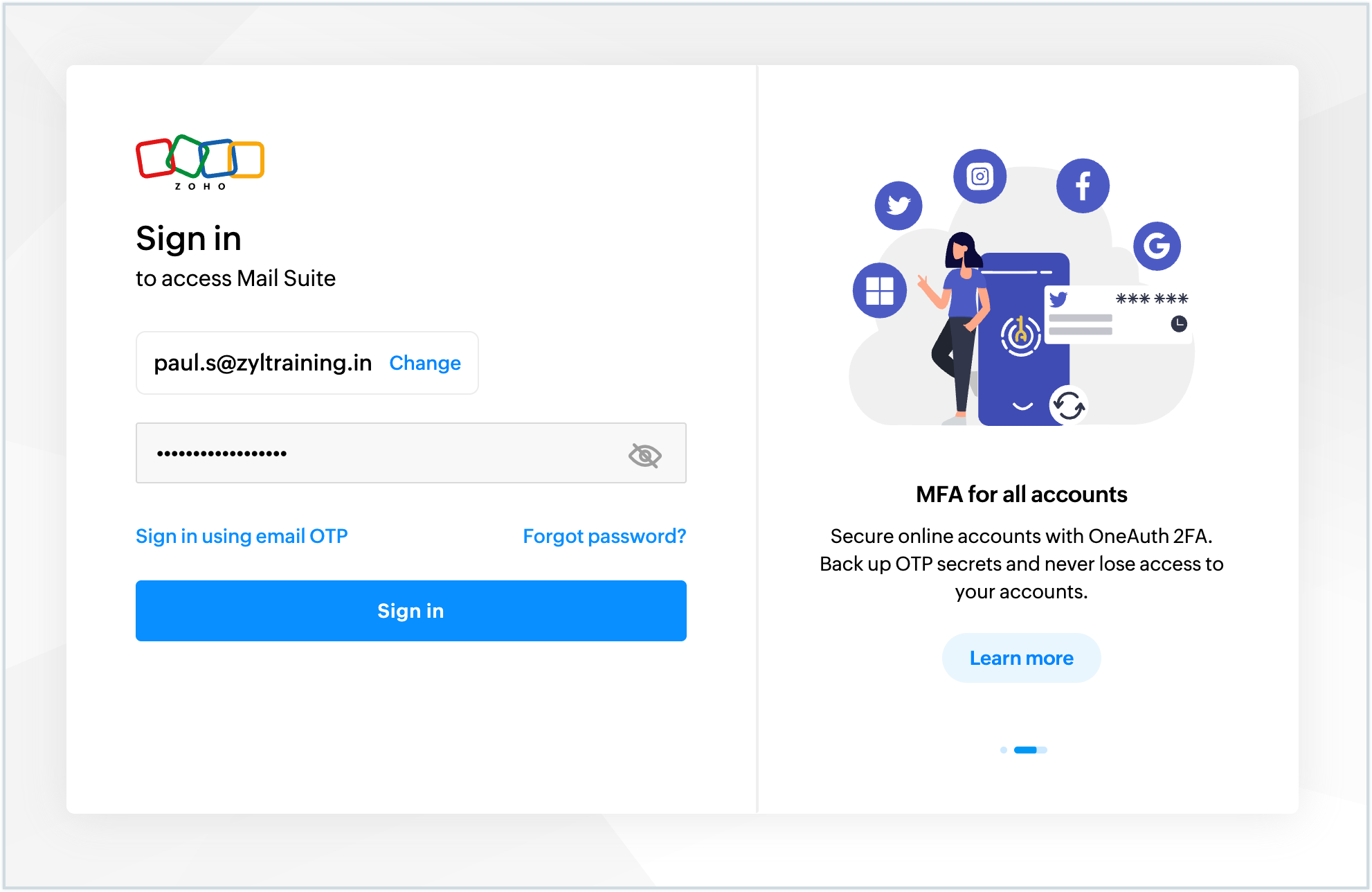Click the Microsoft icon
This screenshot has height=892, width=1372.
pyautogui.click(x=879, y=291)
